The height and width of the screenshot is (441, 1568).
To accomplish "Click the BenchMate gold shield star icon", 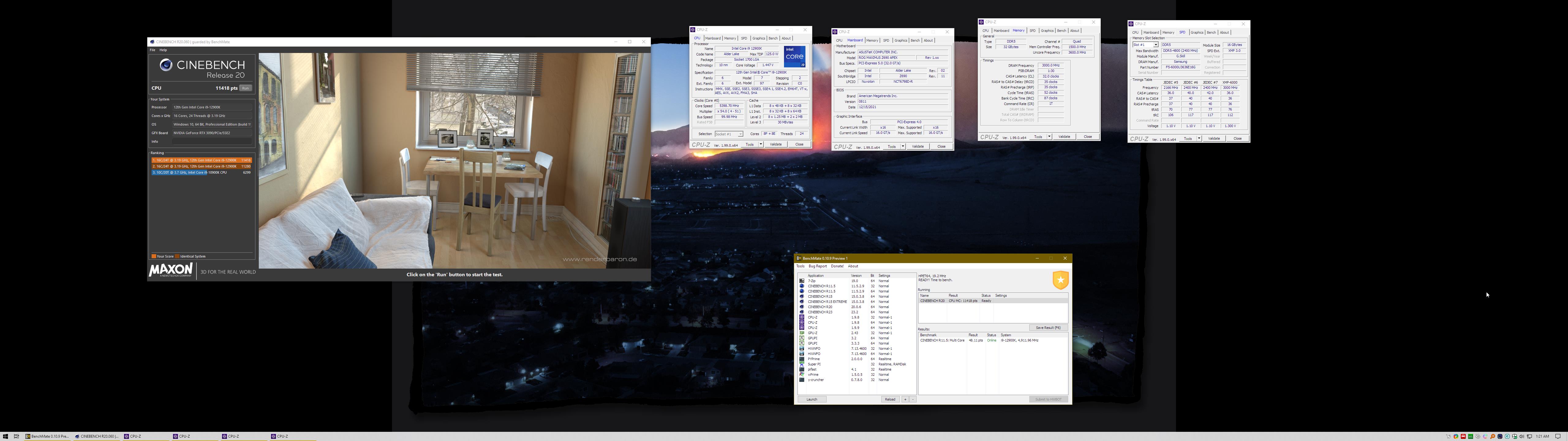I will [x=1060, y=280].
